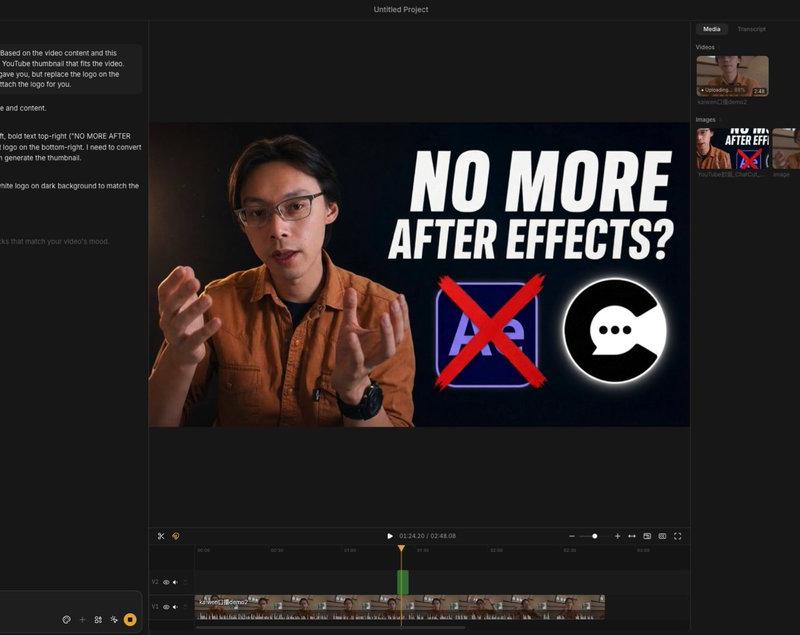Click the orange playhead marker on timeline ruler

402,548
